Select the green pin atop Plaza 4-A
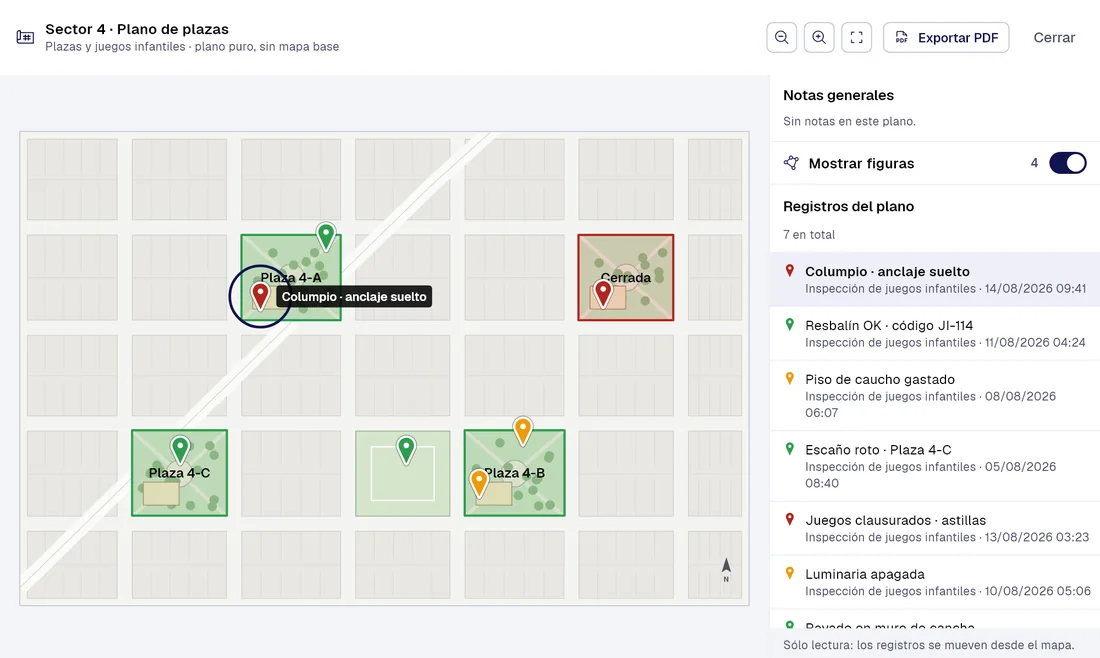This screenshot has height=658, width=1100. [x=326, y=236]
